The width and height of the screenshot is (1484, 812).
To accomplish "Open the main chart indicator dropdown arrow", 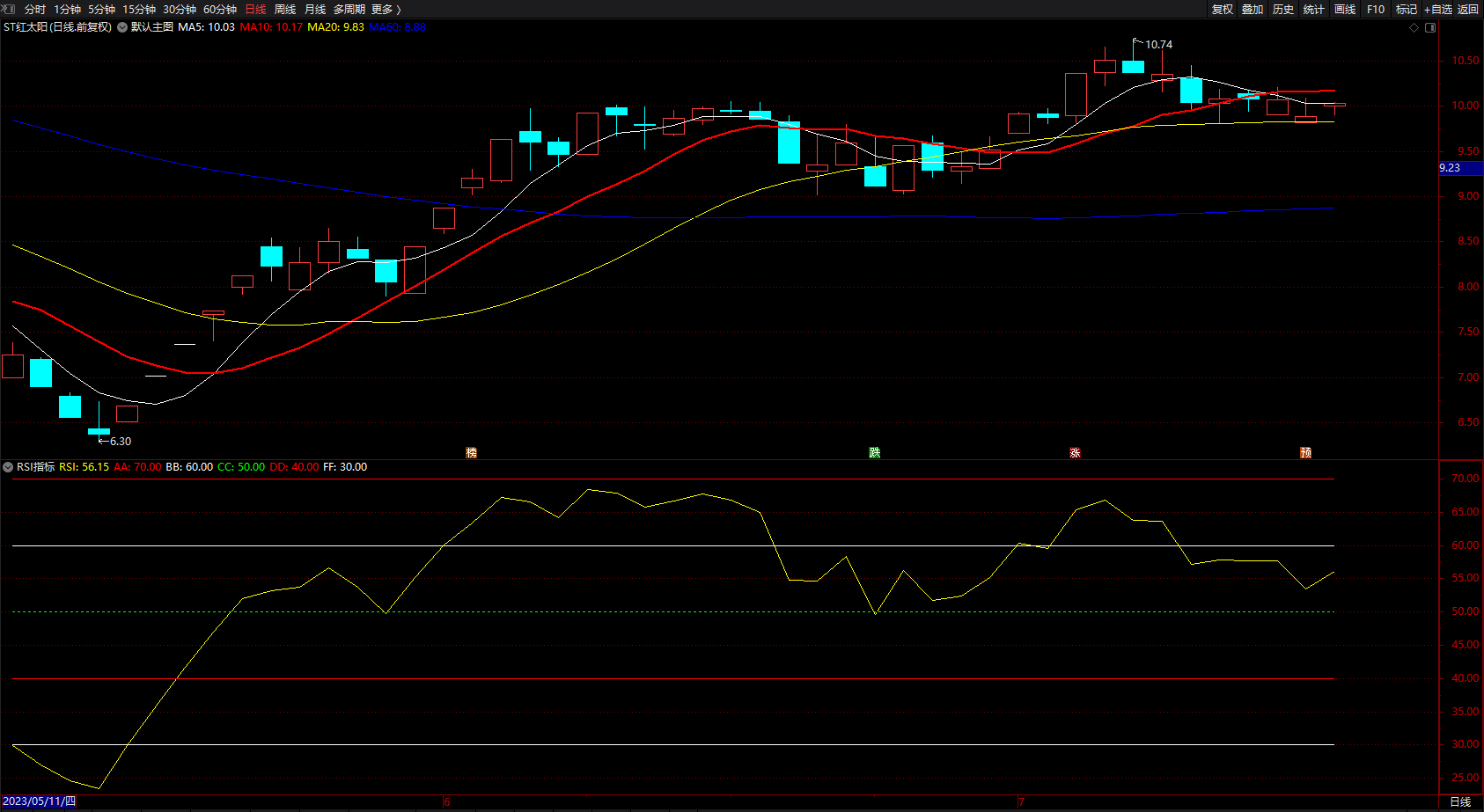I will 122,27.
